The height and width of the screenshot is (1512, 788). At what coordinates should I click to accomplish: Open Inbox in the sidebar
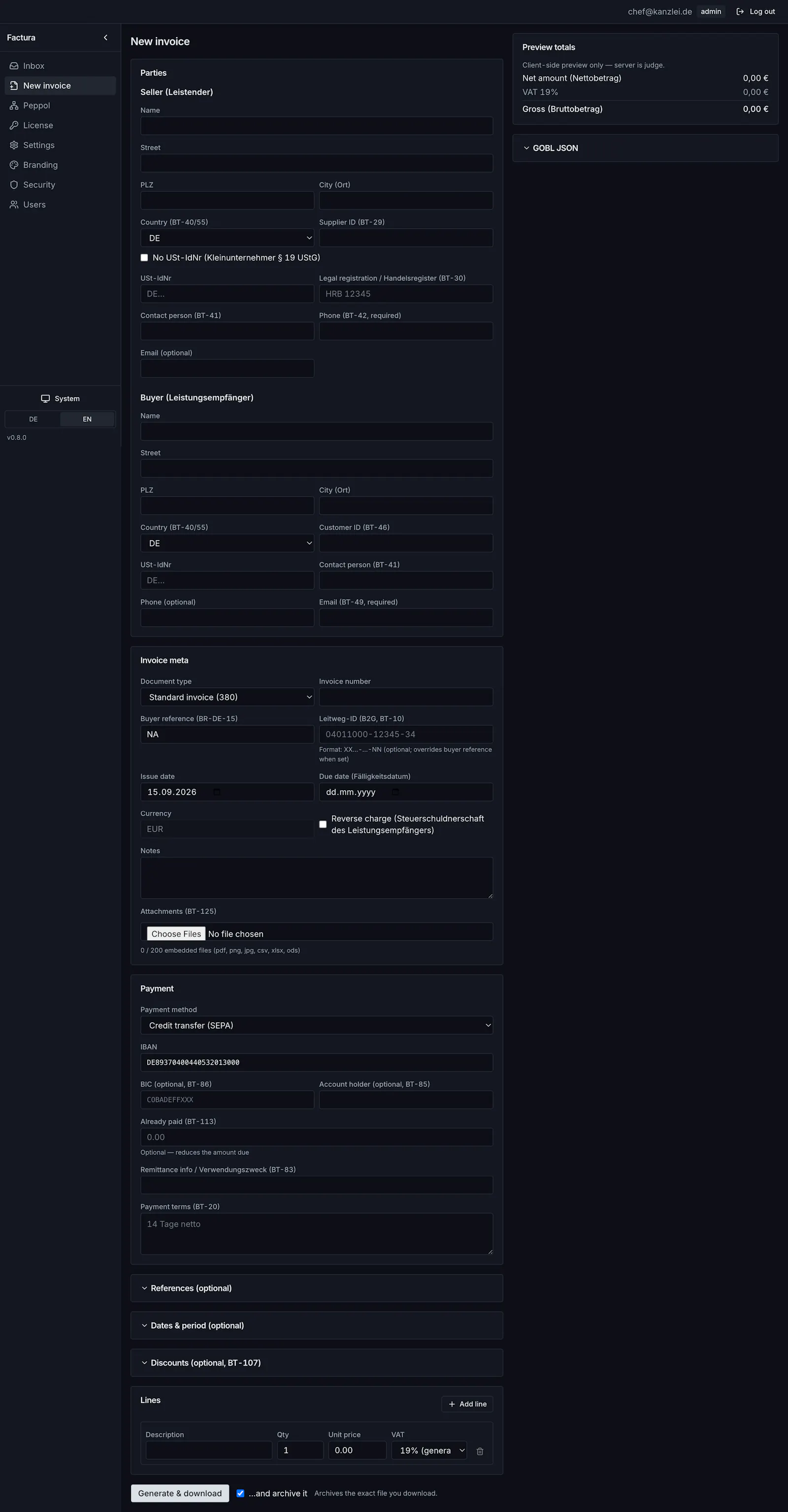pyautogui.click(x=60, y=66)
